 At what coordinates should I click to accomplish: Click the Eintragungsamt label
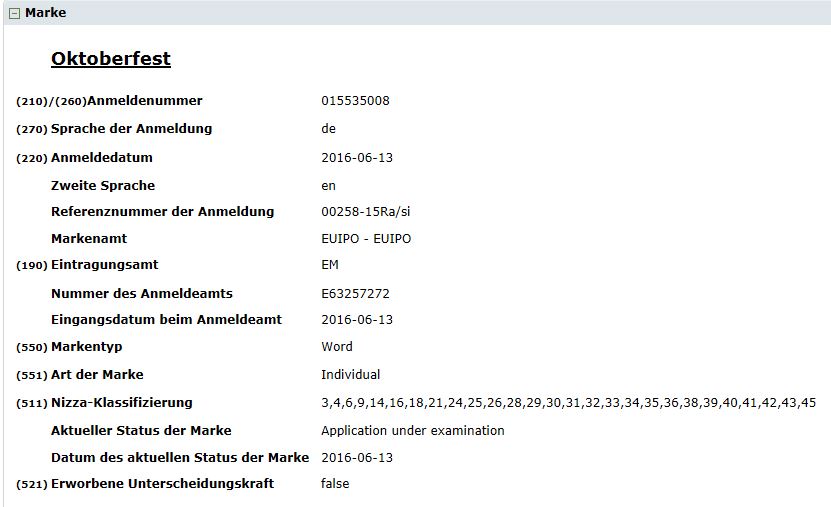[104, 265]
